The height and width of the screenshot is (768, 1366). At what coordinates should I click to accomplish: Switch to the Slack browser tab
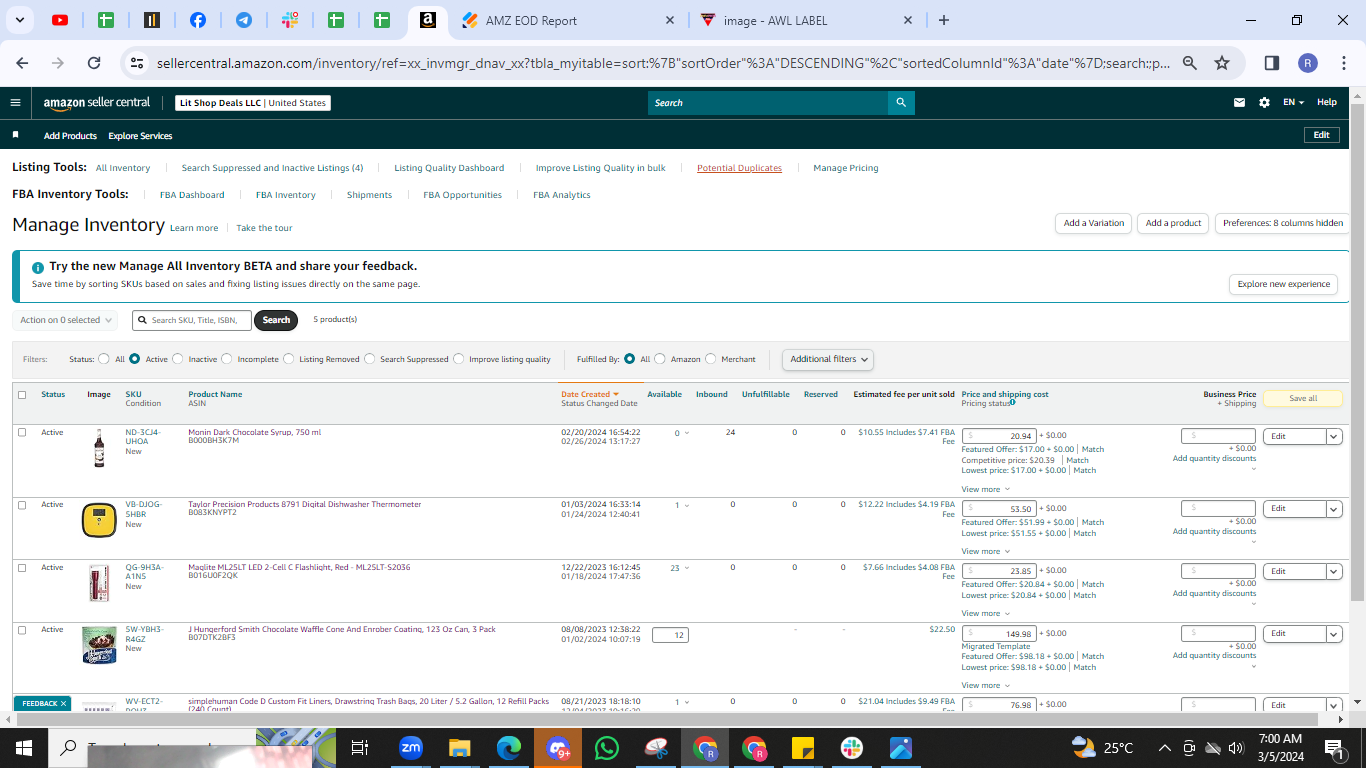[x=290, y=20]
